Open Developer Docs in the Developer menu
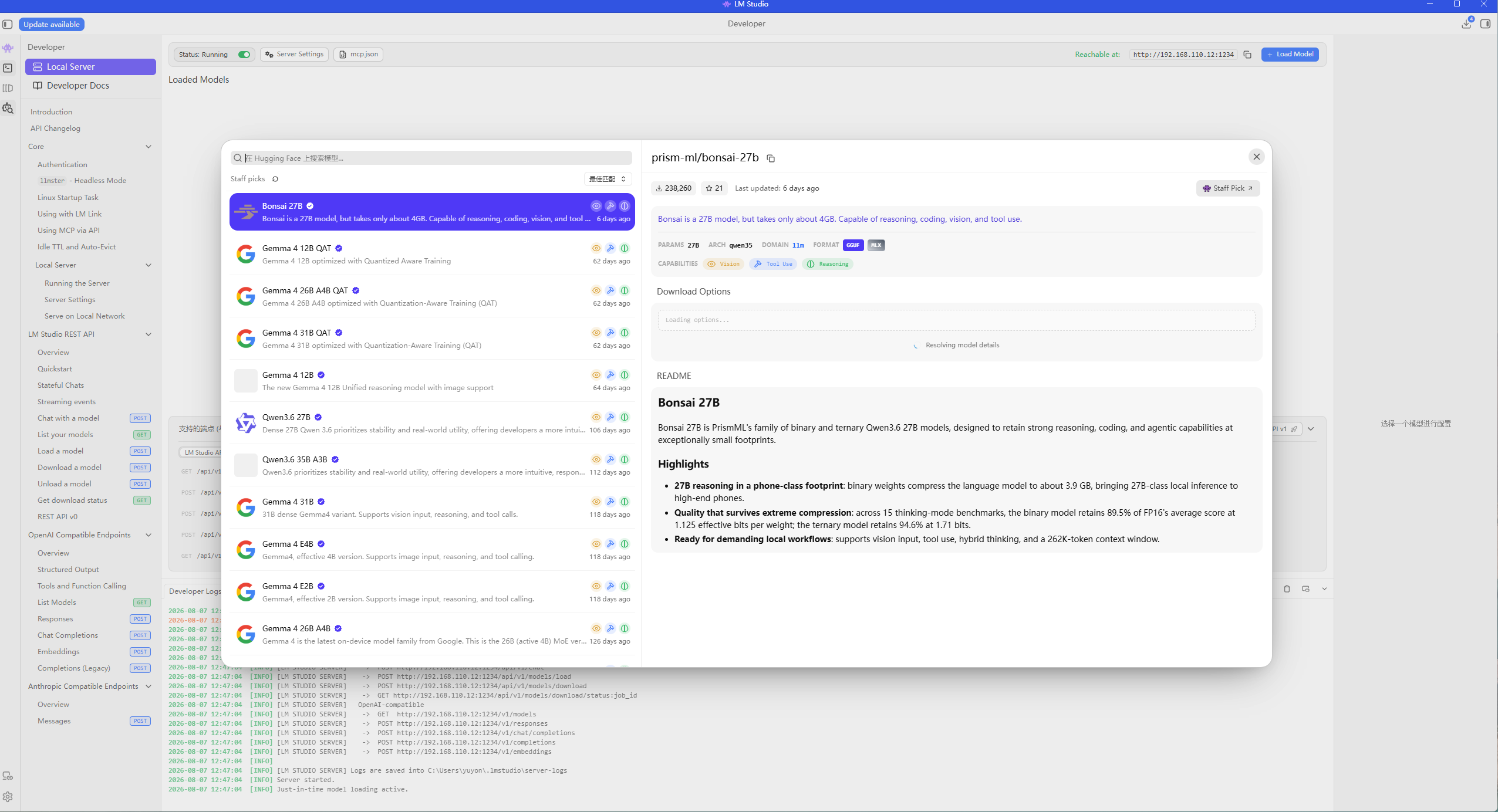Image resolution: width=1498 pixels, height=812 pixels. [x=90, y=86]
